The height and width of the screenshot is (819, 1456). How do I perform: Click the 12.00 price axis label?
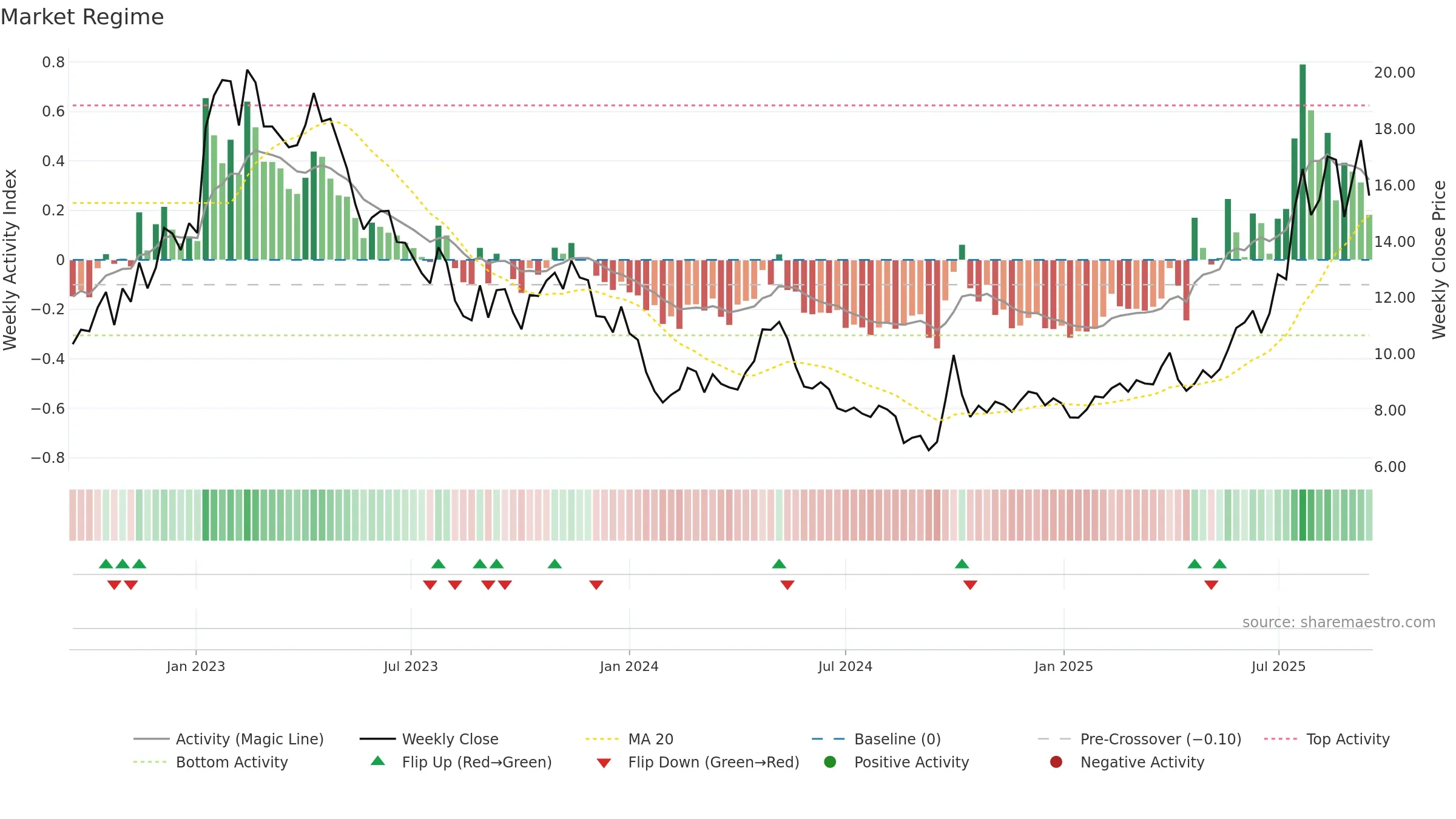[1395, 297]
